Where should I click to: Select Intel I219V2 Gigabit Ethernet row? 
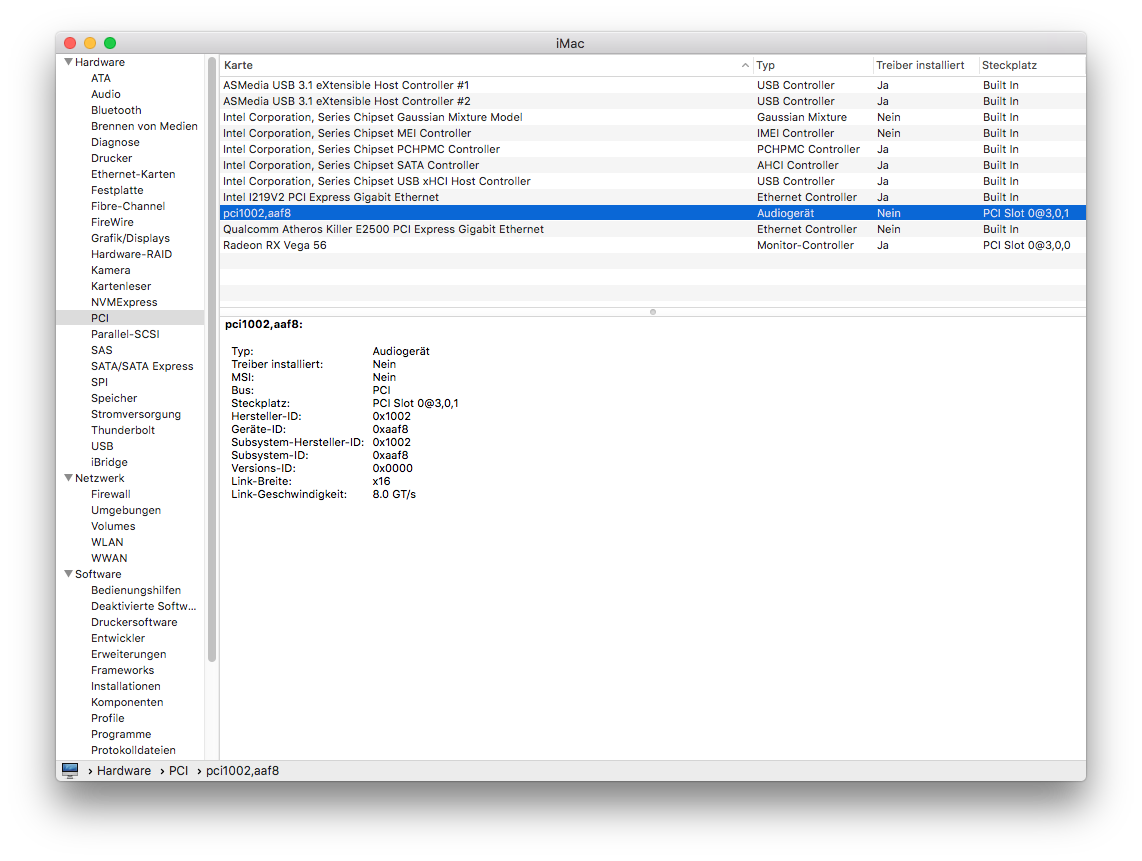click(653, 197)
